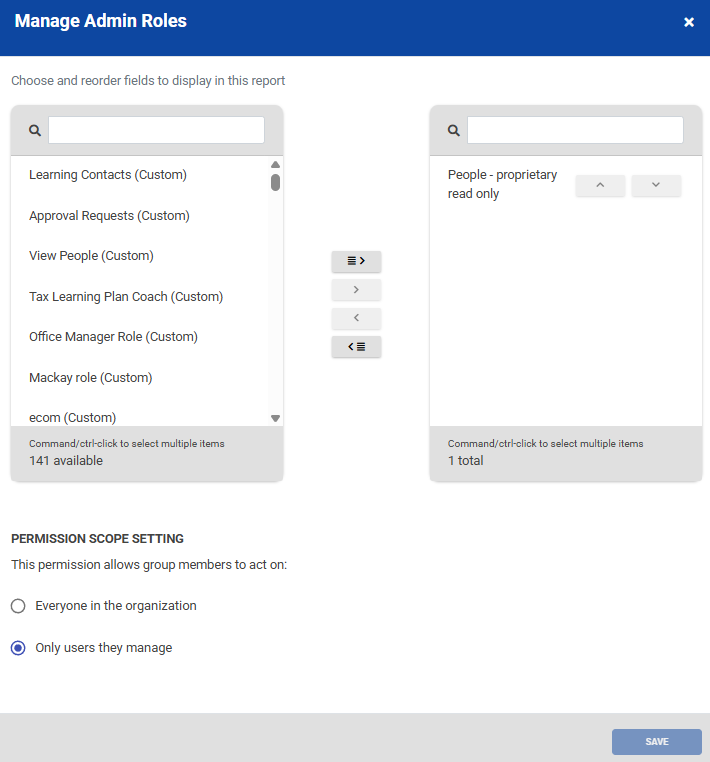Pick Office Manager Role (Custom)
Image resolution: width=710 pixels, height=762 pixels.
(113, 337)
